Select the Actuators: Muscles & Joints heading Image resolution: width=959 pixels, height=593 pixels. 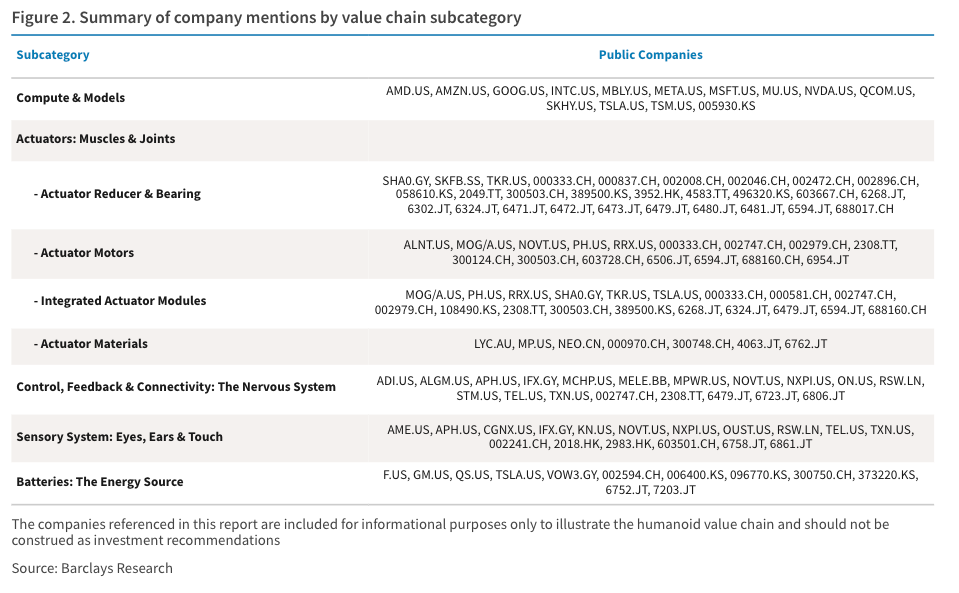click(95, 139)
